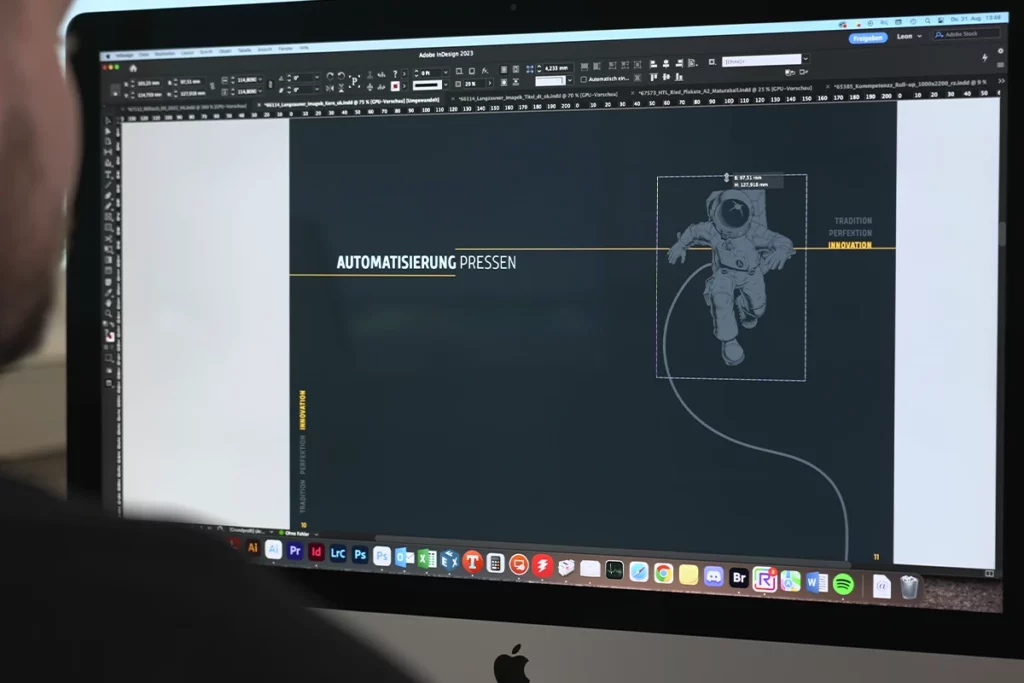Switch to the HTL_Ried_Plakate_A2_Maturaball.indd tab
The width and height of the screenshot is (1024, 683).
point(726,90)
